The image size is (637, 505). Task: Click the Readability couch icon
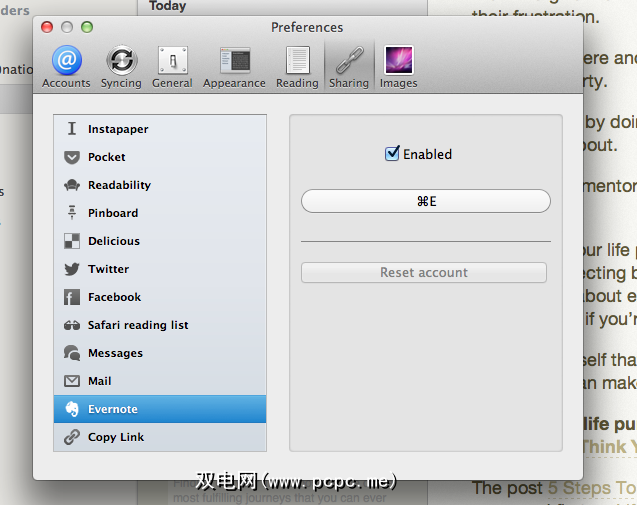click(72, 185)
